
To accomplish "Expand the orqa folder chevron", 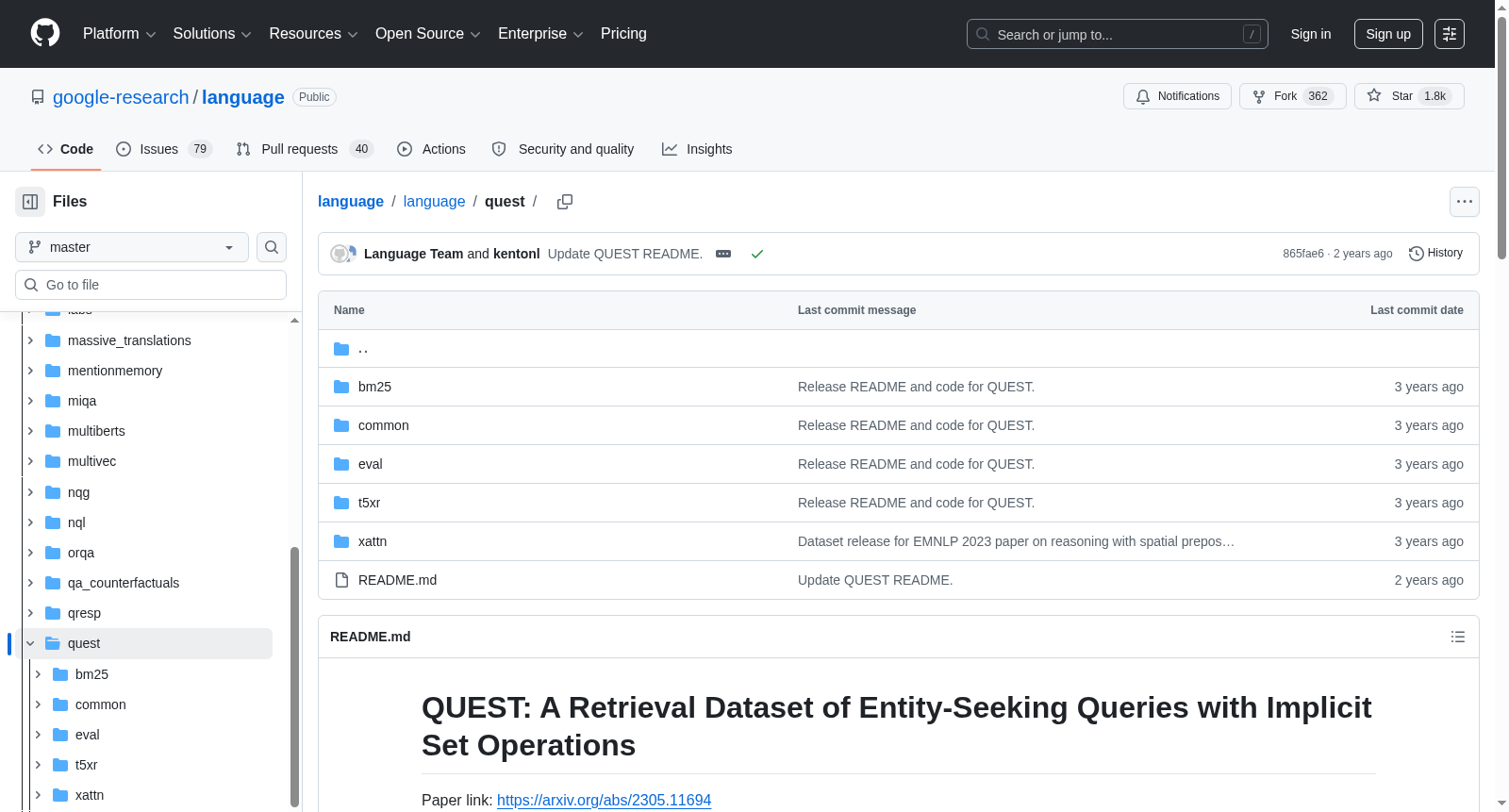I will tap(30, 553).
